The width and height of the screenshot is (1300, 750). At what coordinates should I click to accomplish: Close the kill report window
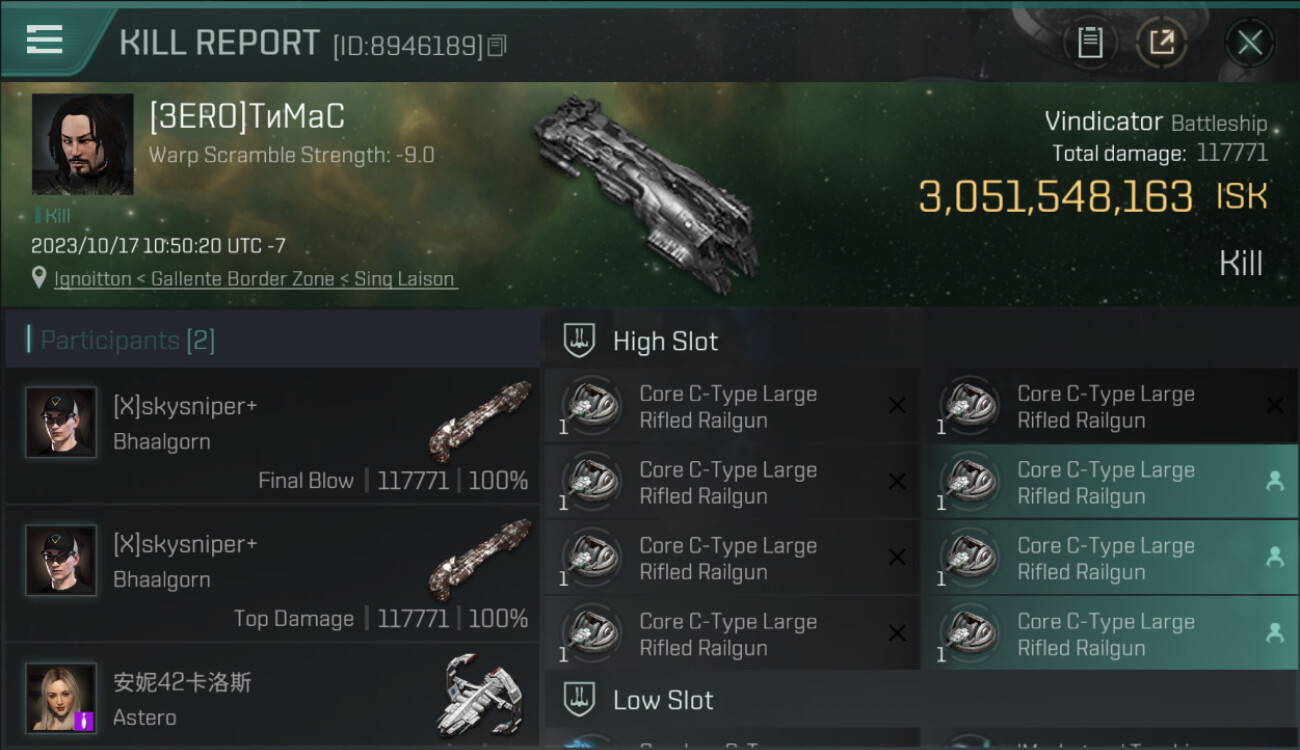(x=1249, y=42)
